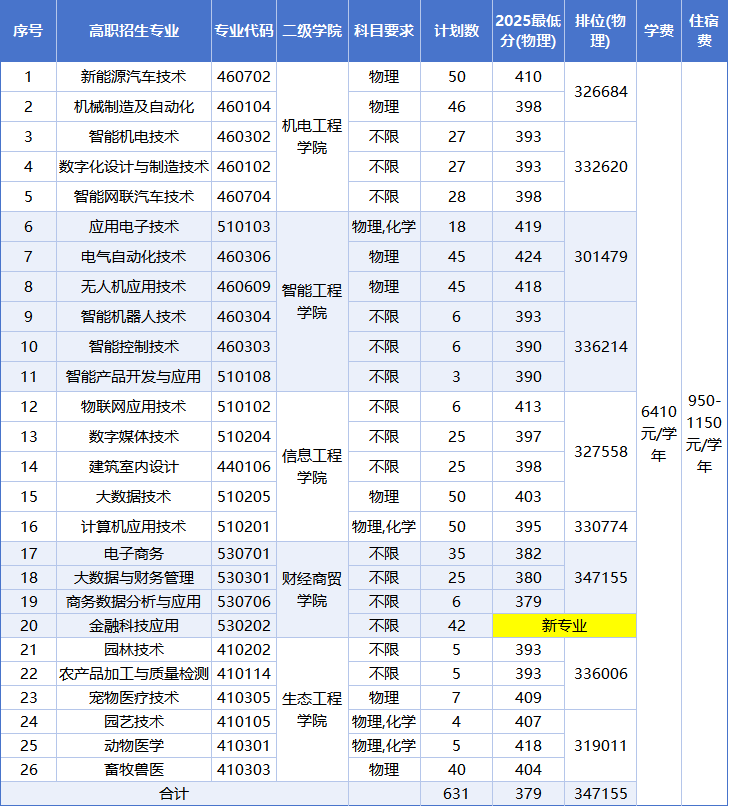Select the 智能控制技术 cell
Image resolution: width=729 pixels, height=806 pixels.
(134, 346)
